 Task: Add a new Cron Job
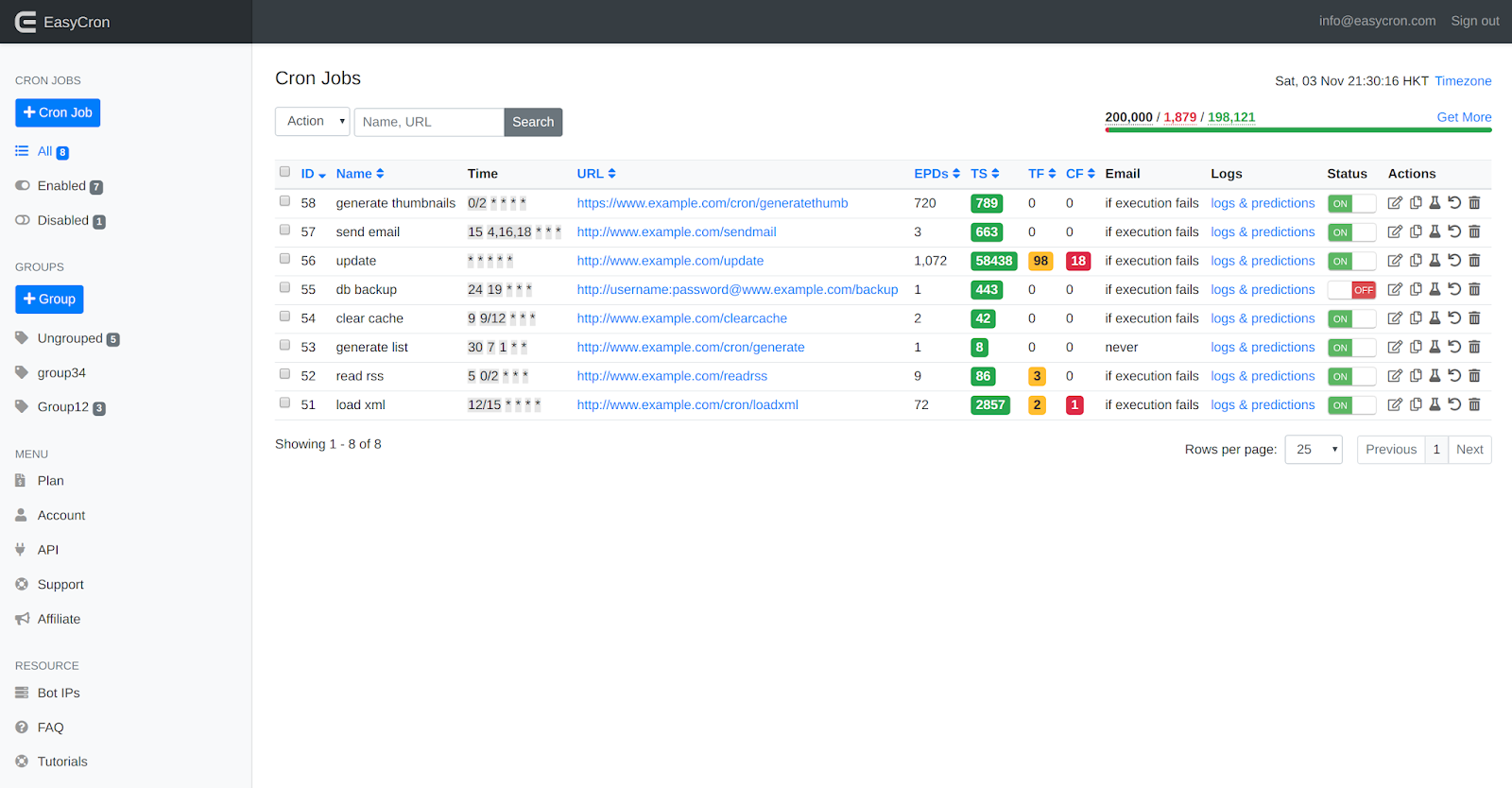pos(58,113)
